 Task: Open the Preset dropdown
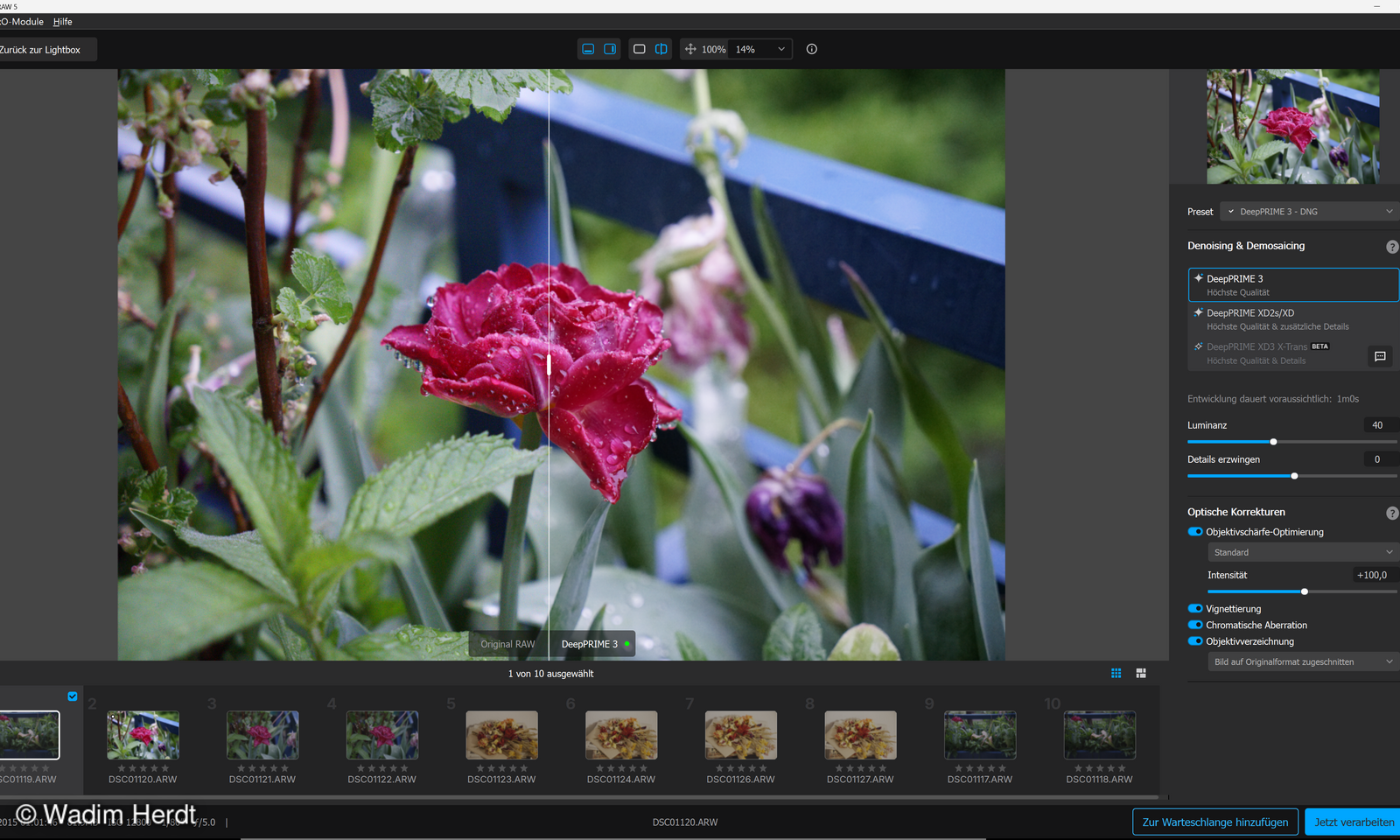[1309, 212]
